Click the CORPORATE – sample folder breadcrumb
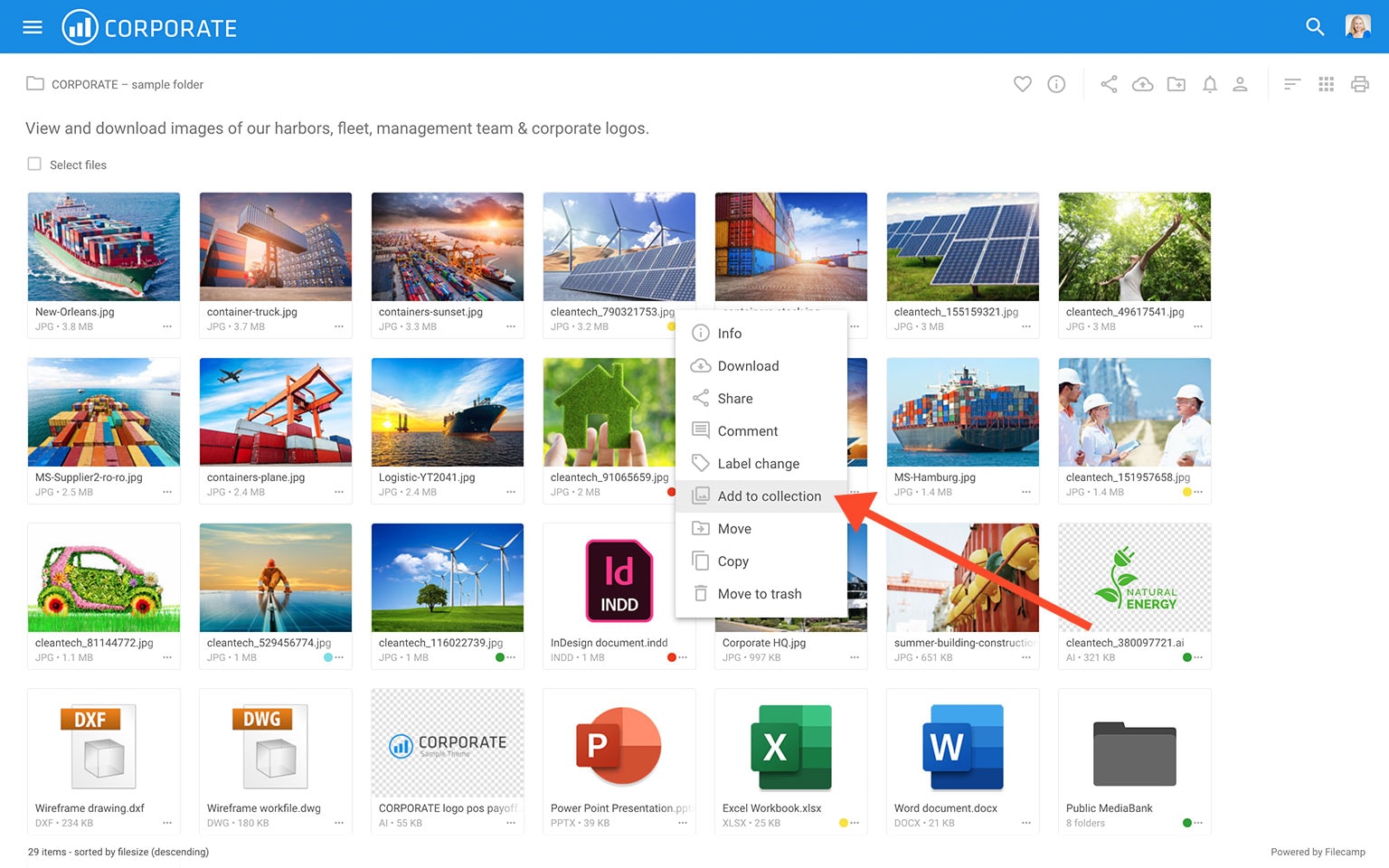The height and width of the screenshot is (868, 1389). (x=128, y=84)
